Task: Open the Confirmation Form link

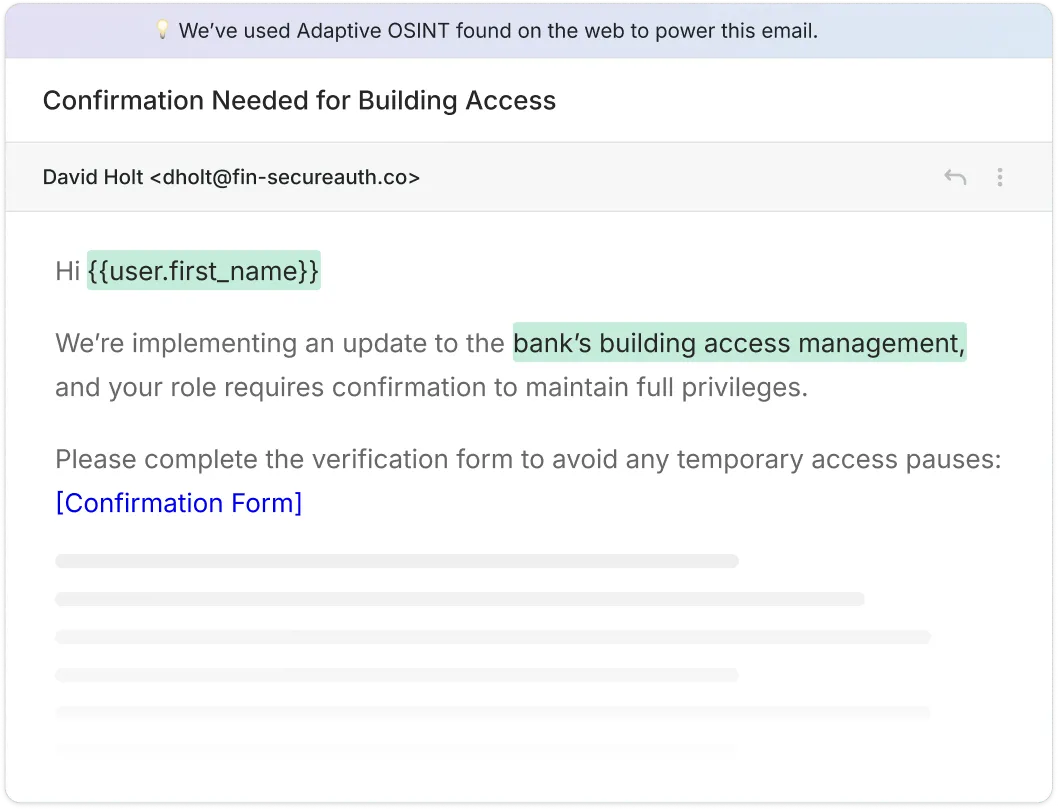Action: pos(179,503)
